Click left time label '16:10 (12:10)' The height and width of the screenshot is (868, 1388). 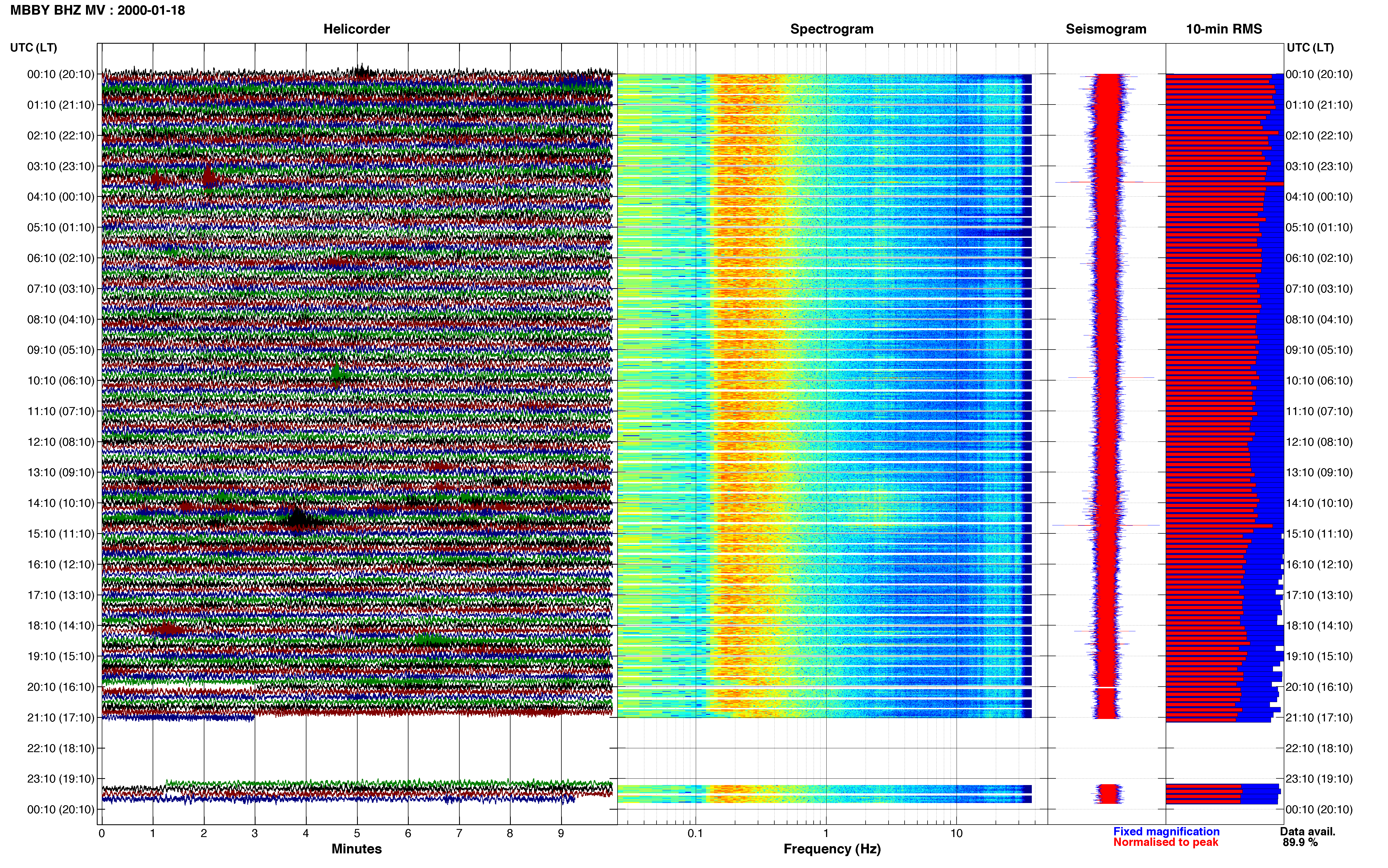click(x=61, y=564)
